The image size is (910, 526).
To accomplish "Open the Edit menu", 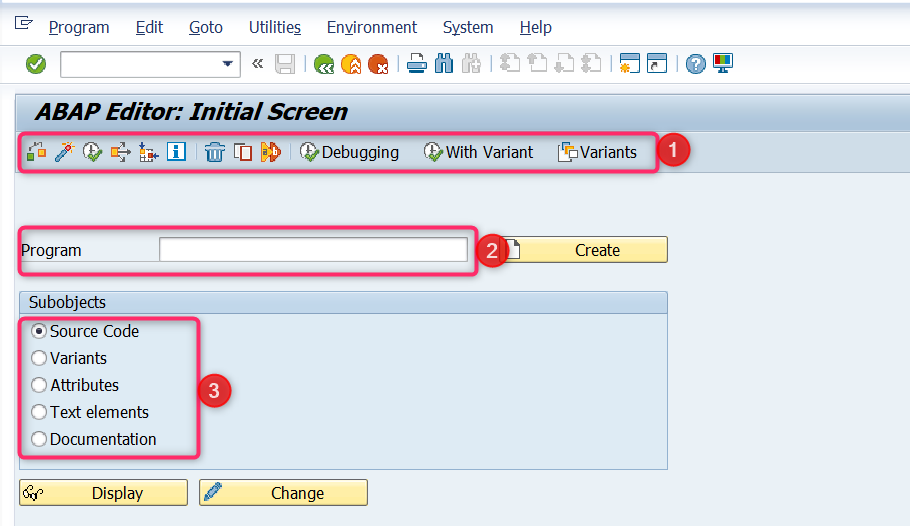I will pyautogui.click(x=149, y=27).
